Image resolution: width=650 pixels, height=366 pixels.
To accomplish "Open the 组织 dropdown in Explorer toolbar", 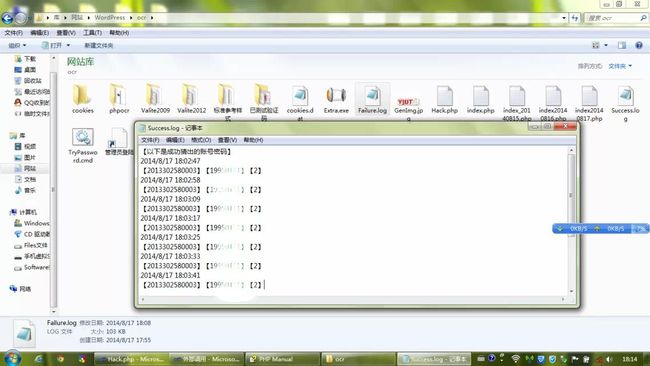I will (x=17, y=45).
